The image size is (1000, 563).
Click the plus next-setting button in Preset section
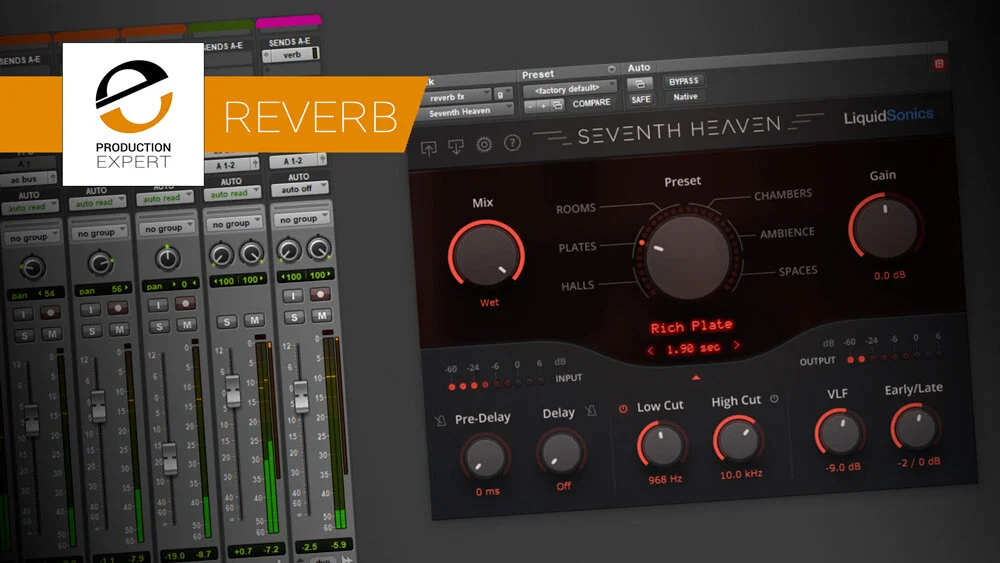coord(543,106)
